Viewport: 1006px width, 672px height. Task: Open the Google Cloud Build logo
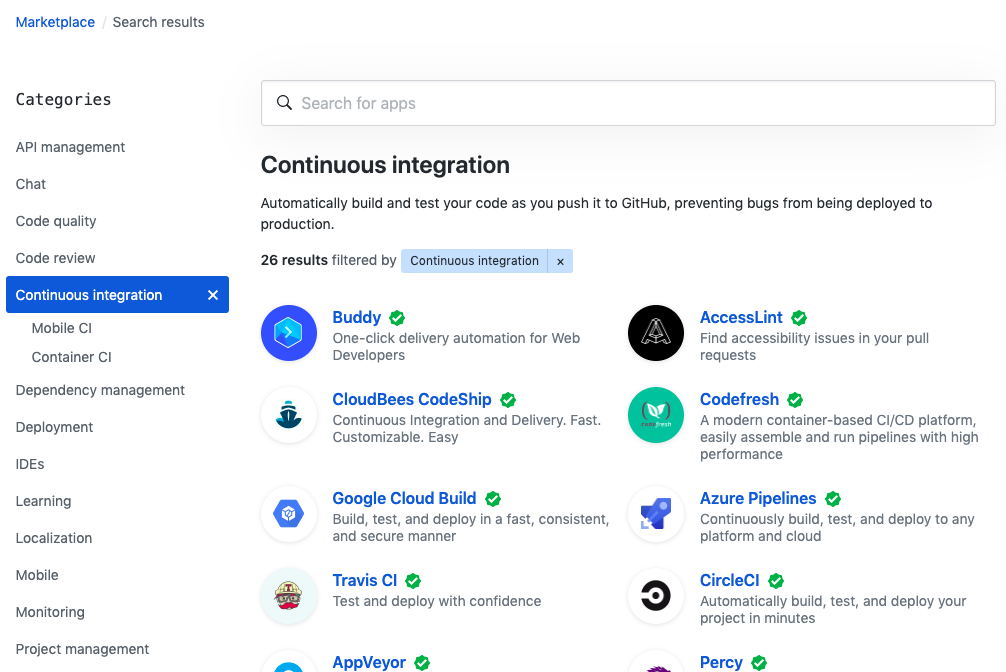point(289,514)
